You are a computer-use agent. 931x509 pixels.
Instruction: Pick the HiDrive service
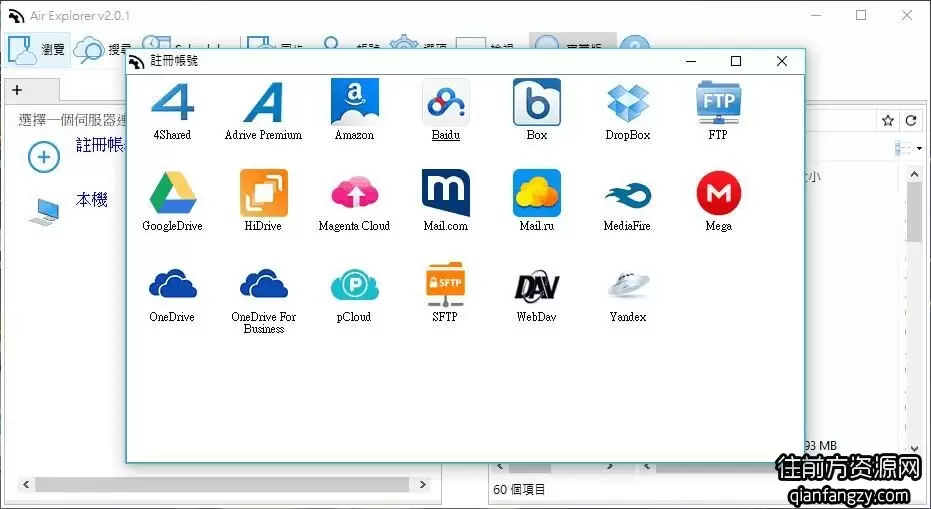click(263, 201)
